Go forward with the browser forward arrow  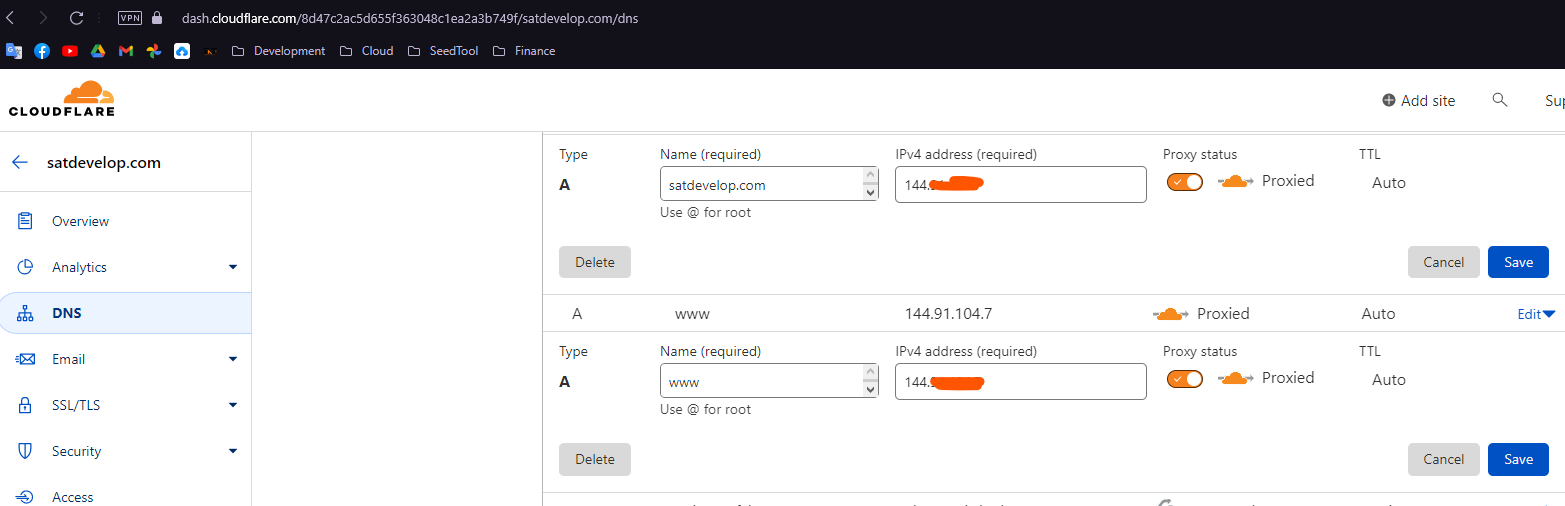43,18
